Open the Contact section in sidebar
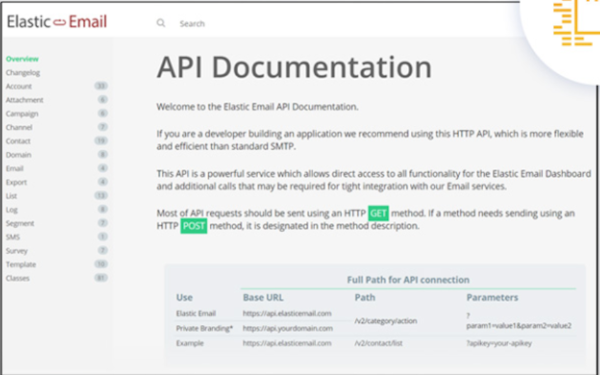600x375 pixels. point(18,141)
